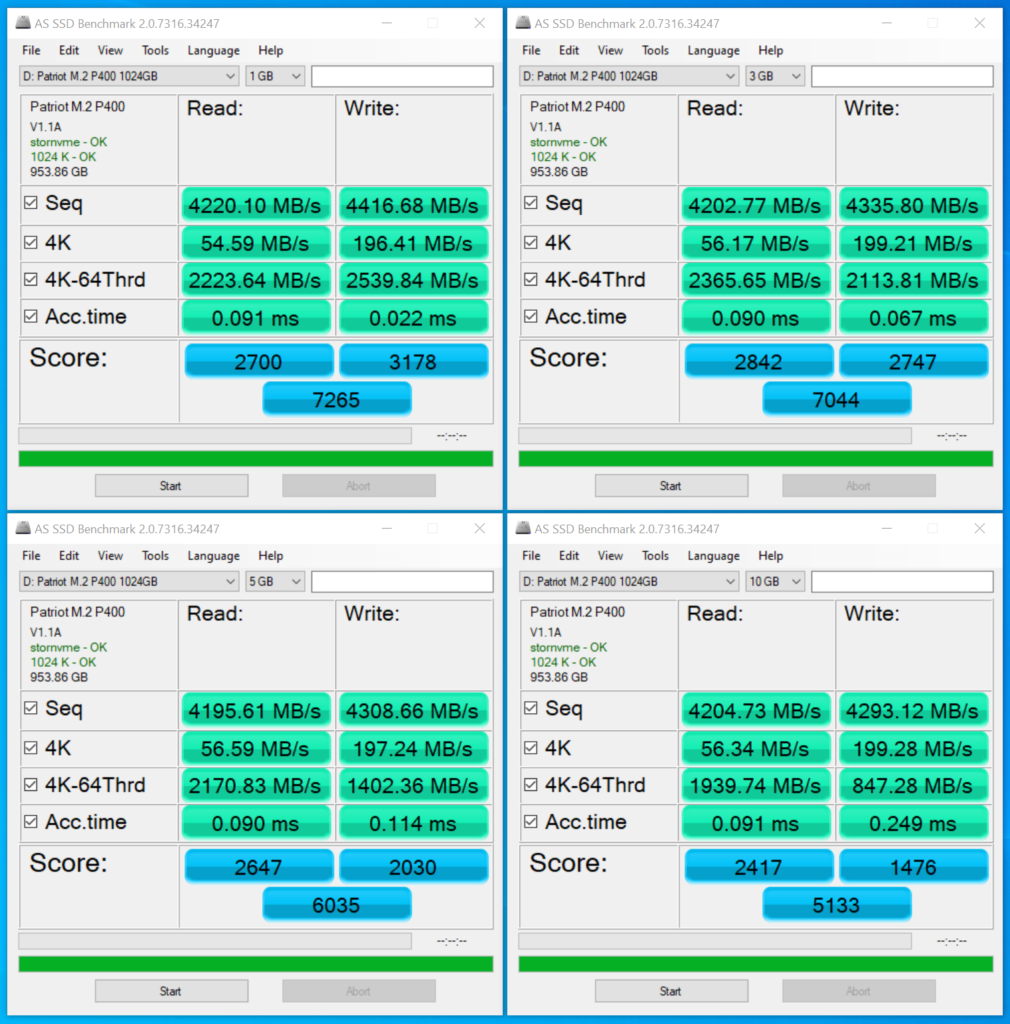The height and width of the screenshot is (1024, 1010).
Task: Click the empty text field beside the 5 GB dropdown
Action: pos(402,582)
